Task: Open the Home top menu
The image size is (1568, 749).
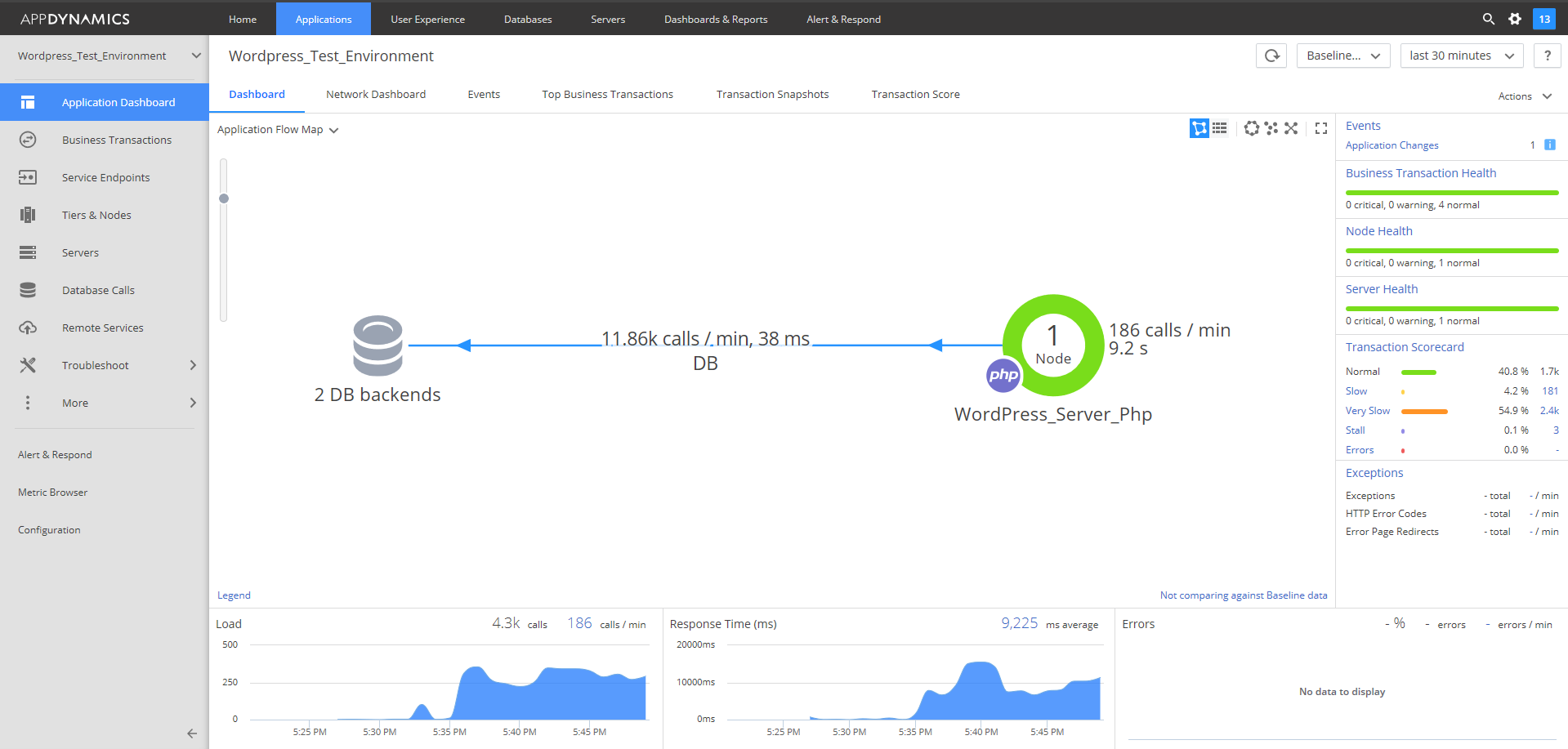Action: [x=243, y=19]
